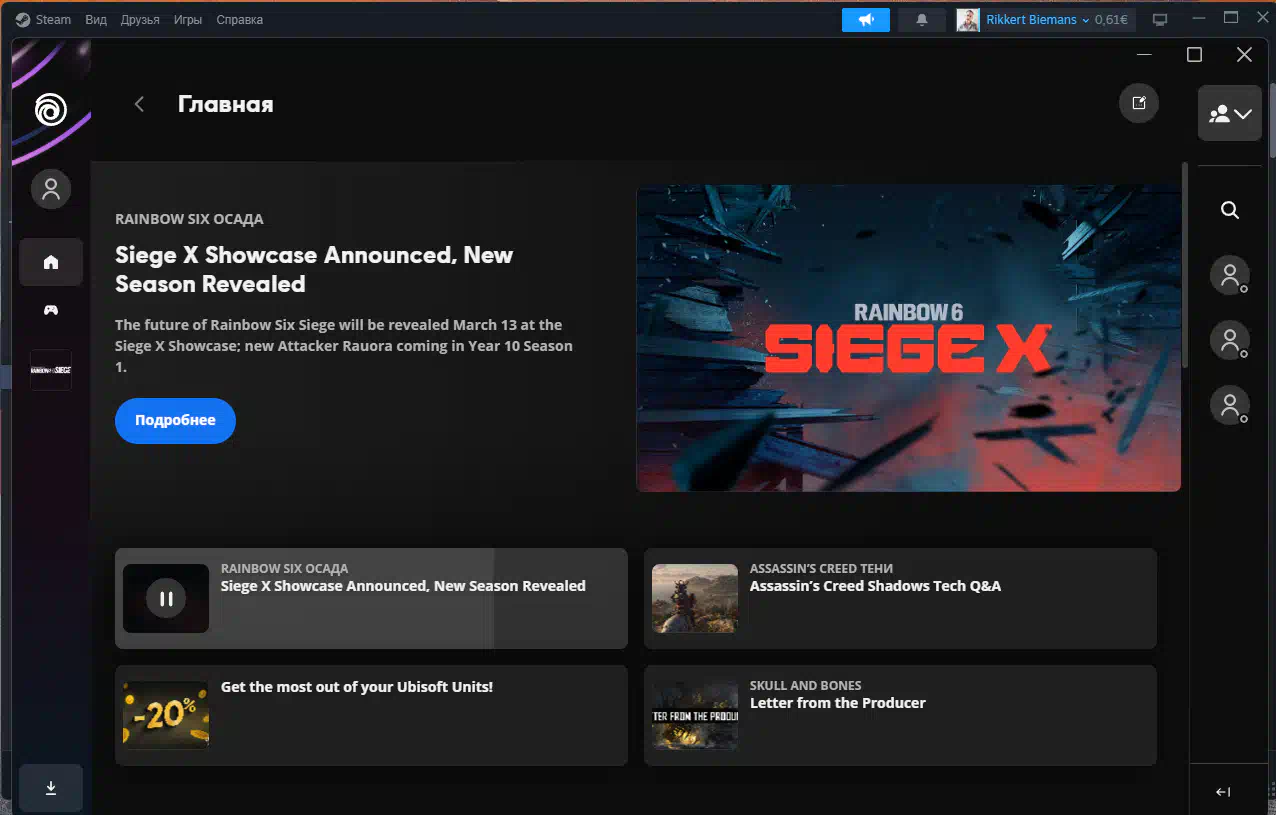Click the Ubisoft swirl logo
The height and width of the screenshot is (815, 1276).
51,108
